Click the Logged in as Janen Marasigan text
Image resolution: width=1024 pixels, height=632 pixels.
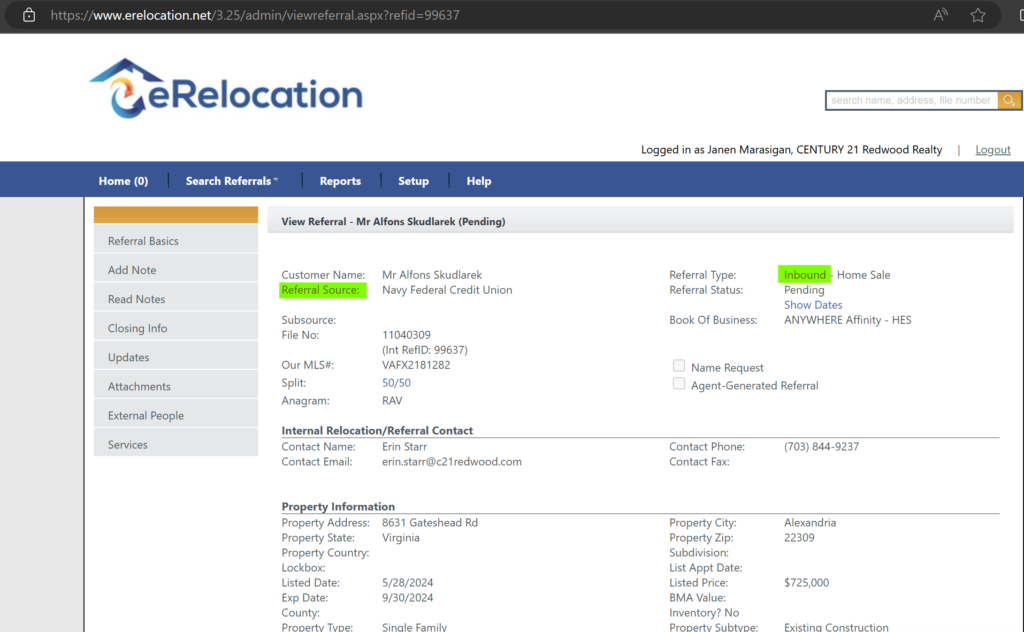click(792, 150)
